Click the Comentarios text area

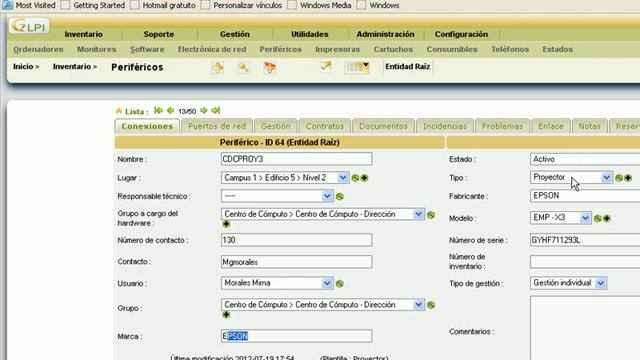(585, 328)
